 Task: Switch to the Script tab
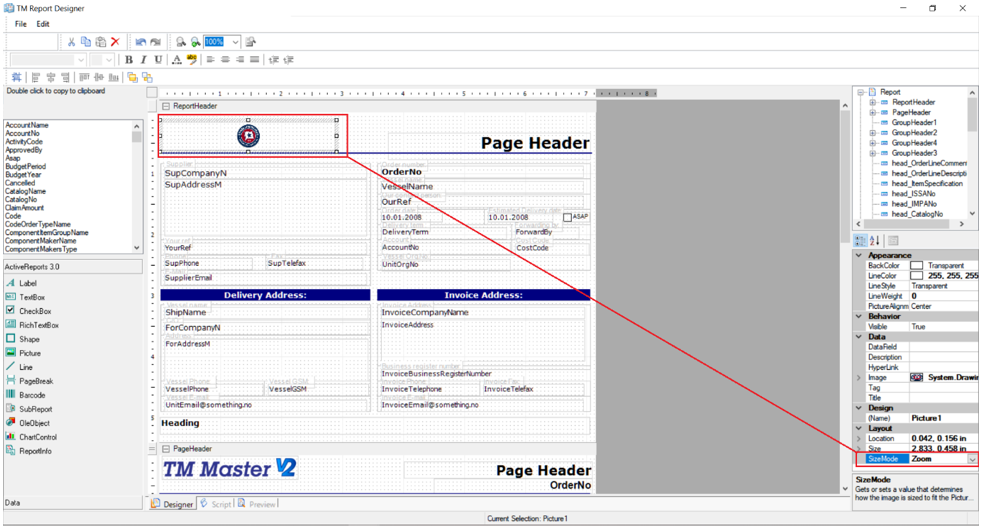[x=215, y=504]
